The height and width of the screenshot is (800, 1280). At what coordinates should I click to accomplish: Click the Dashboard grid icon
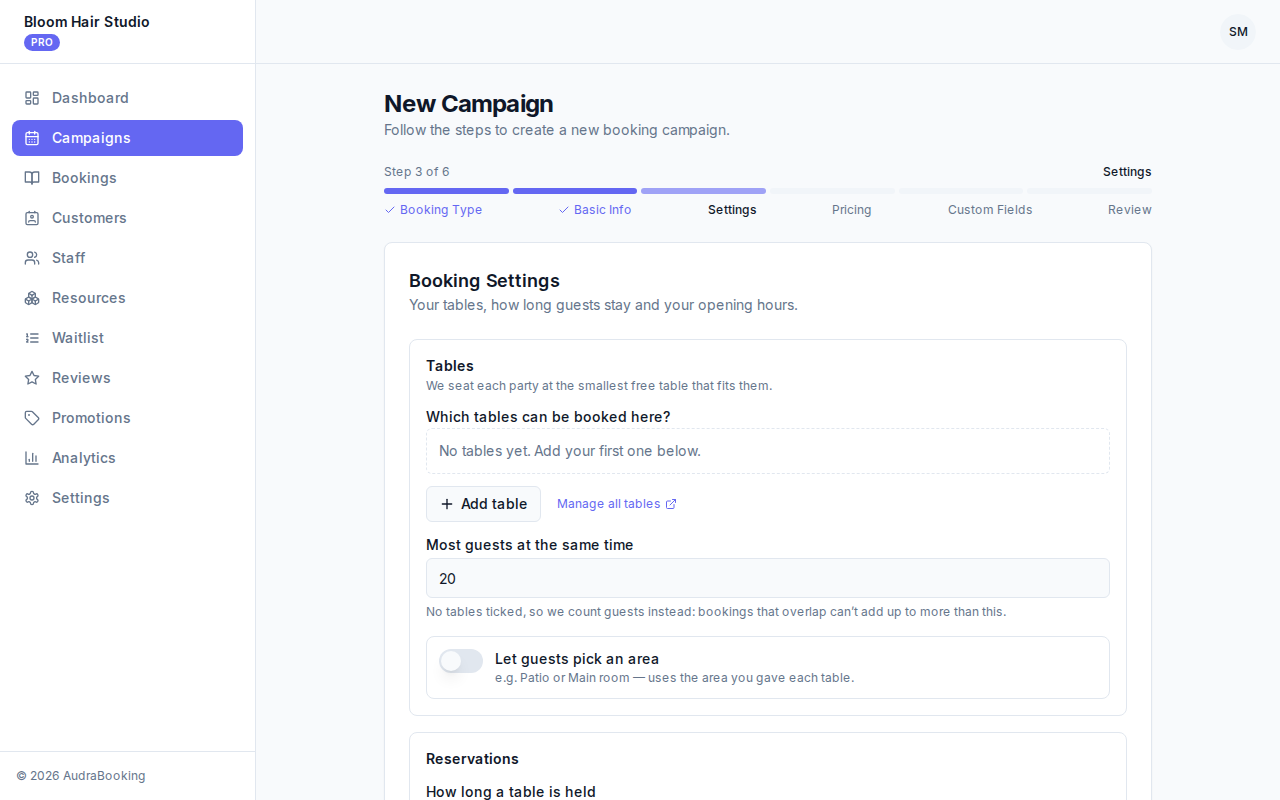click(x=32, y=98)
